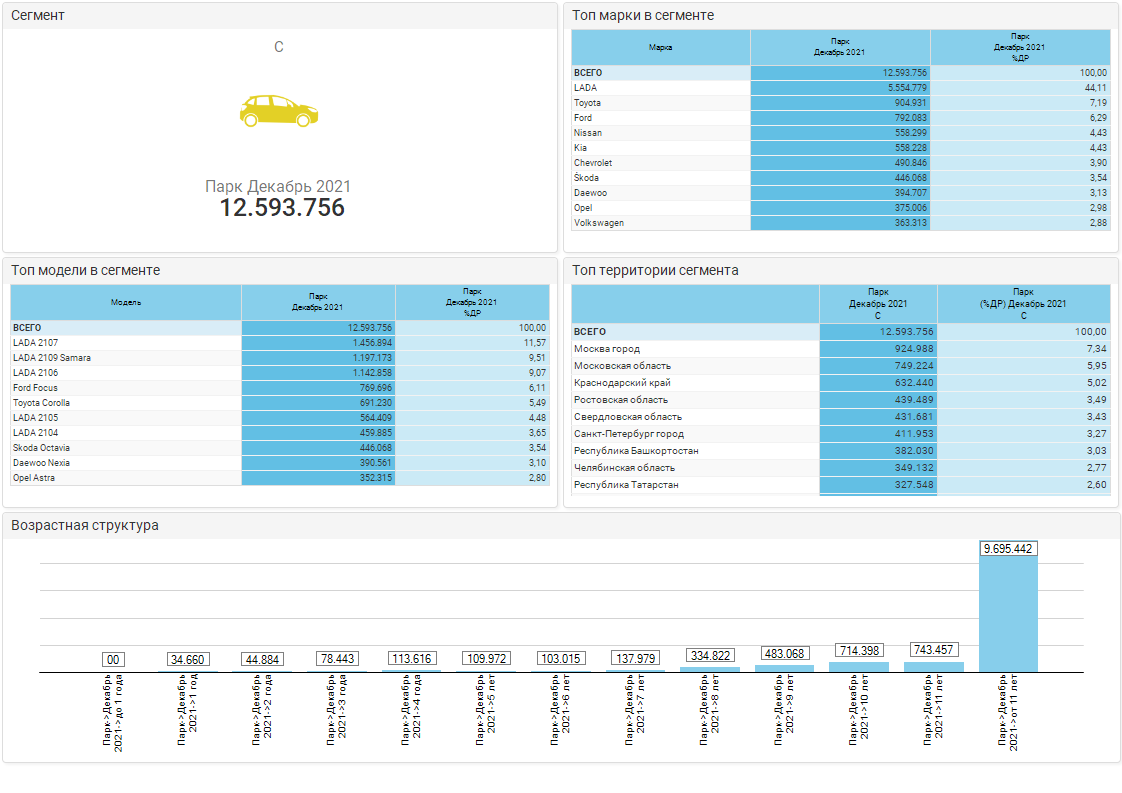
Task: Click the bar labeled 743.457
Action: [933, 666]
